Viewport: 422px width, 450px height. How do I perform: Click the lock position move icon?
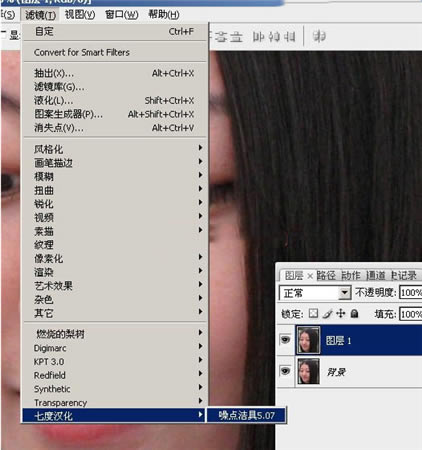point(341,313)
